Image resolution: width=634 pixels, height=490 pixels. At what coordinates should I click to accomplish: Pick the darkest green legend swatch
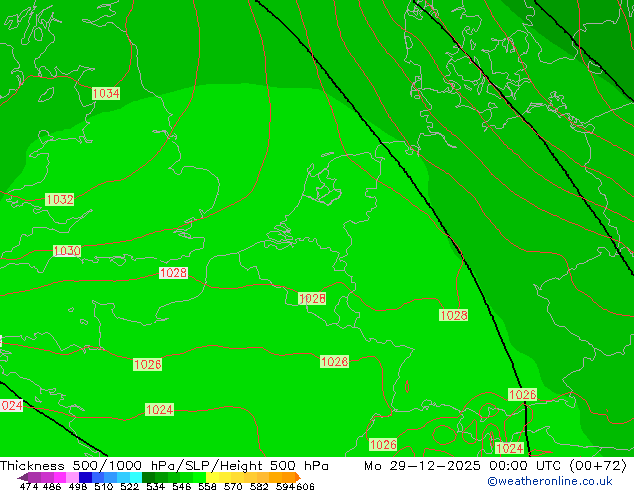(148, 477)
